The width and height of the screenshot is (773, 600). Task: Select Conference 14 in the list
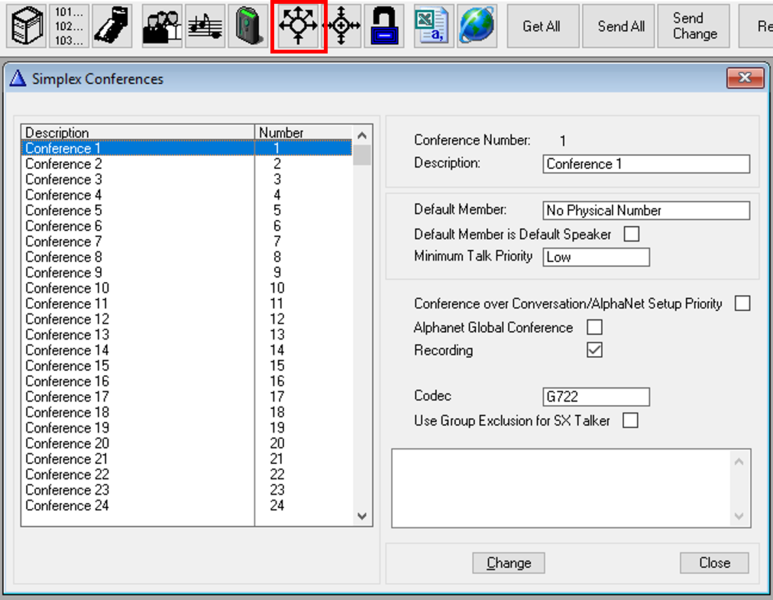[x=187, y=350]
